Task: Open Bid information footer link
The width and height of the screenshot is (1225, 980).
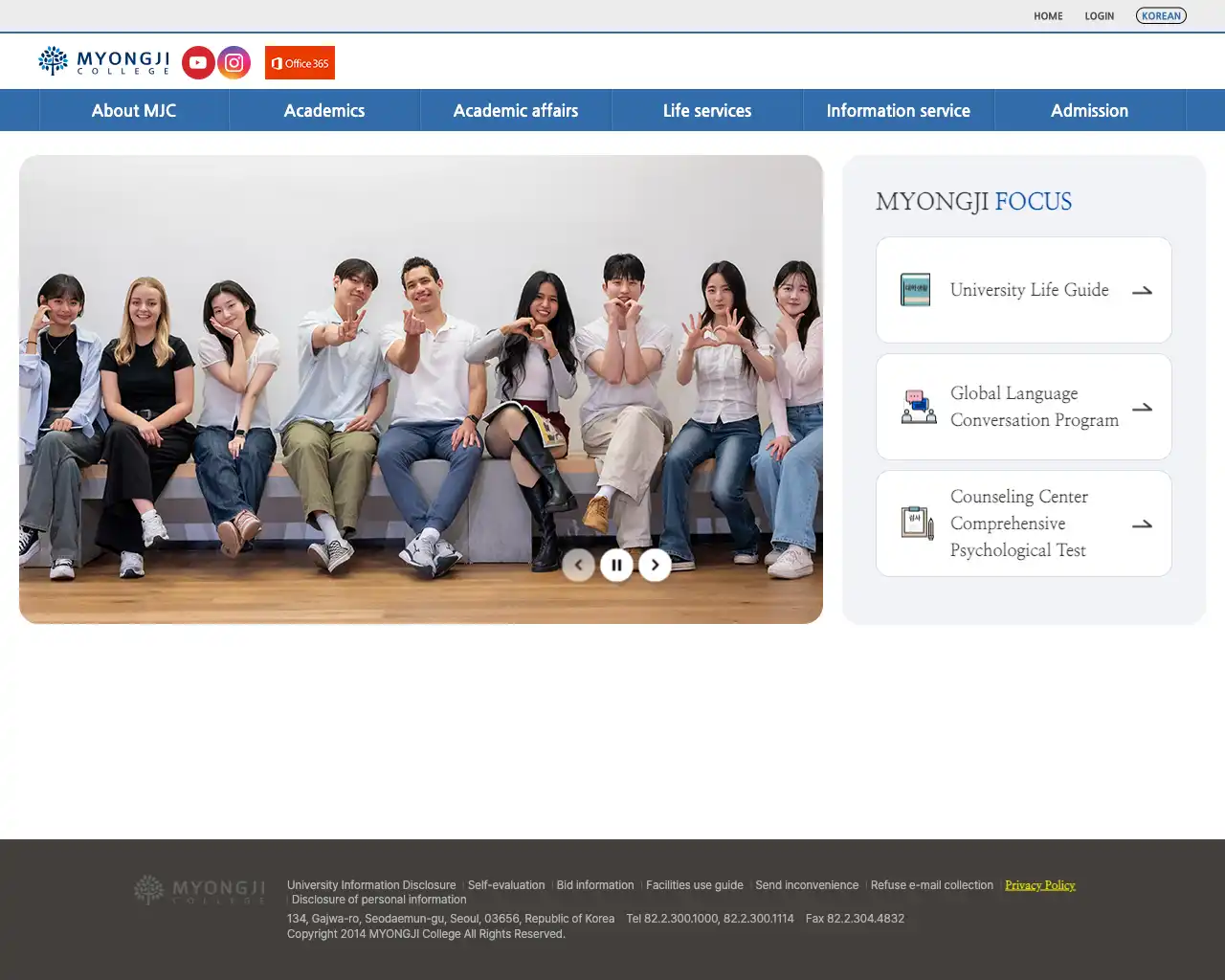Action: pyautogui.click(x=595, y=885)
